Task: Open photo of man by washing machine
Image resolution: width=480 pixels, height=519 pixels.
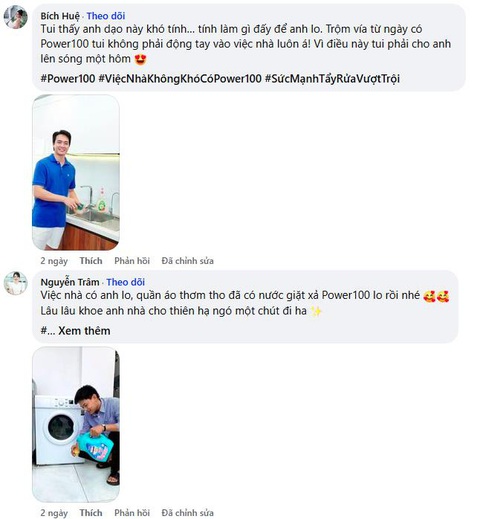Action: point(76,424)
